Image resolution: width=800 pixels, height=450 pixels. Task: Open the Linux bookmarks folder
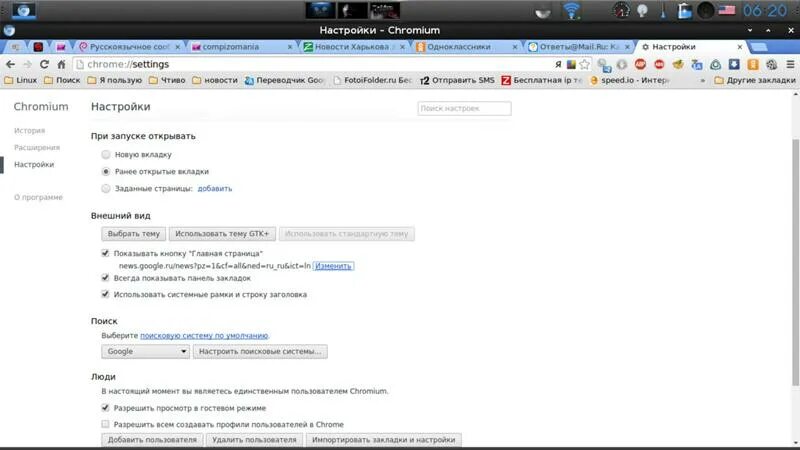[20, 80]
